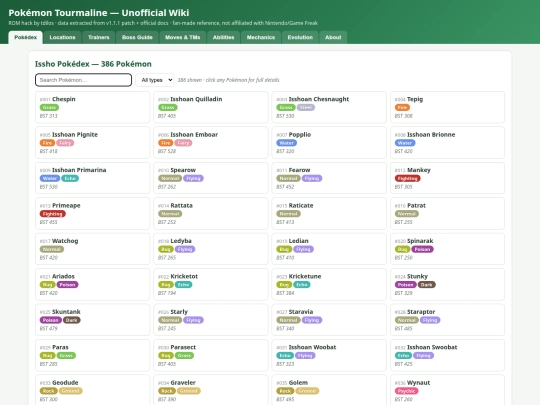Screen dimensions: 540x405
Task: Click the Fighting type badge on Mankey
Action: pyautogui.click(x=407, y=178)
